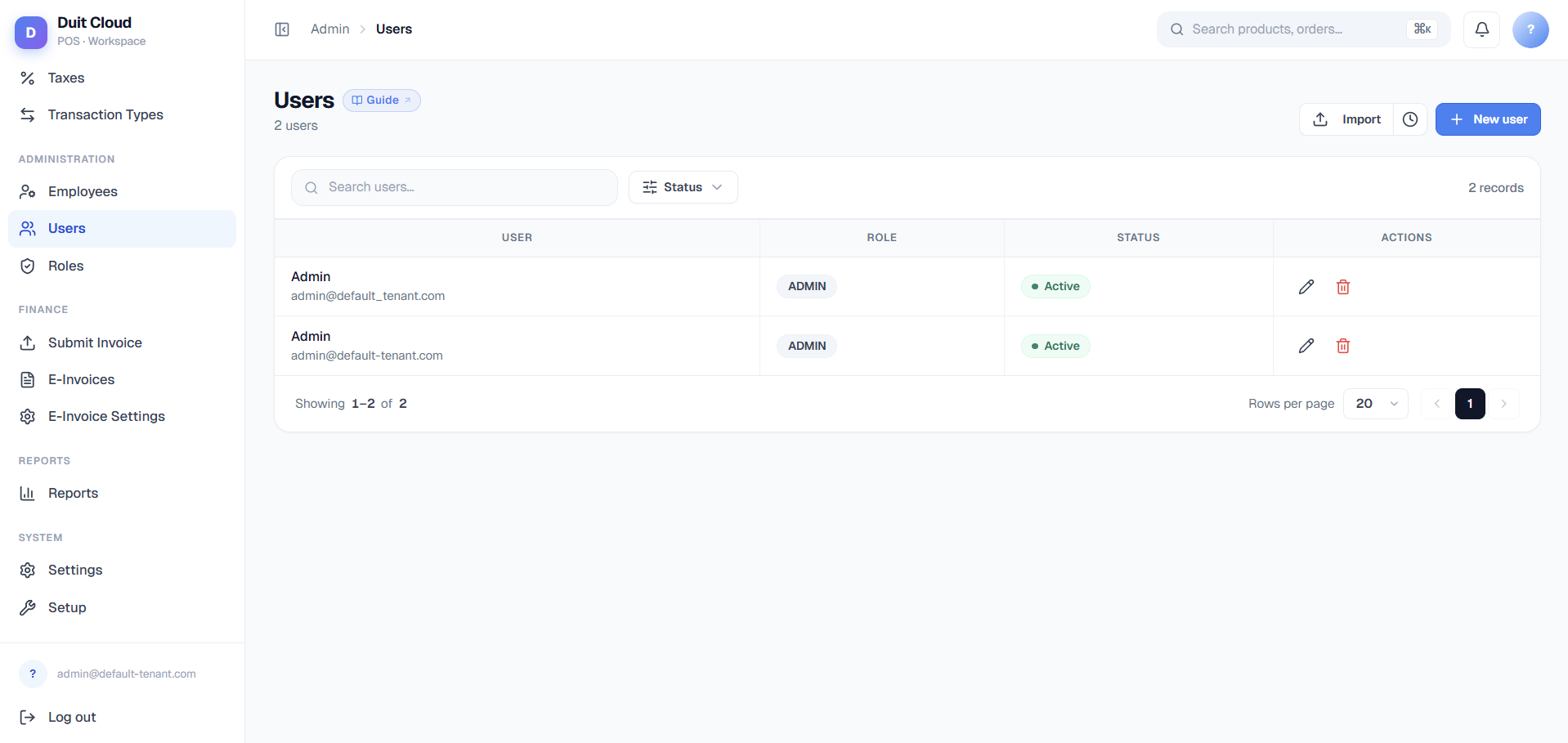Viewport: 1568px width, 743px height.
Task: Open import history clock icon
Action: pos(1410,119)
